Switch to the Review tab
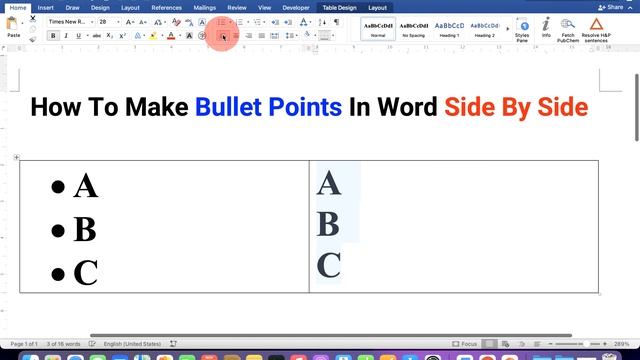The height and width of the screenshot is (360, 640). [237, 8]
